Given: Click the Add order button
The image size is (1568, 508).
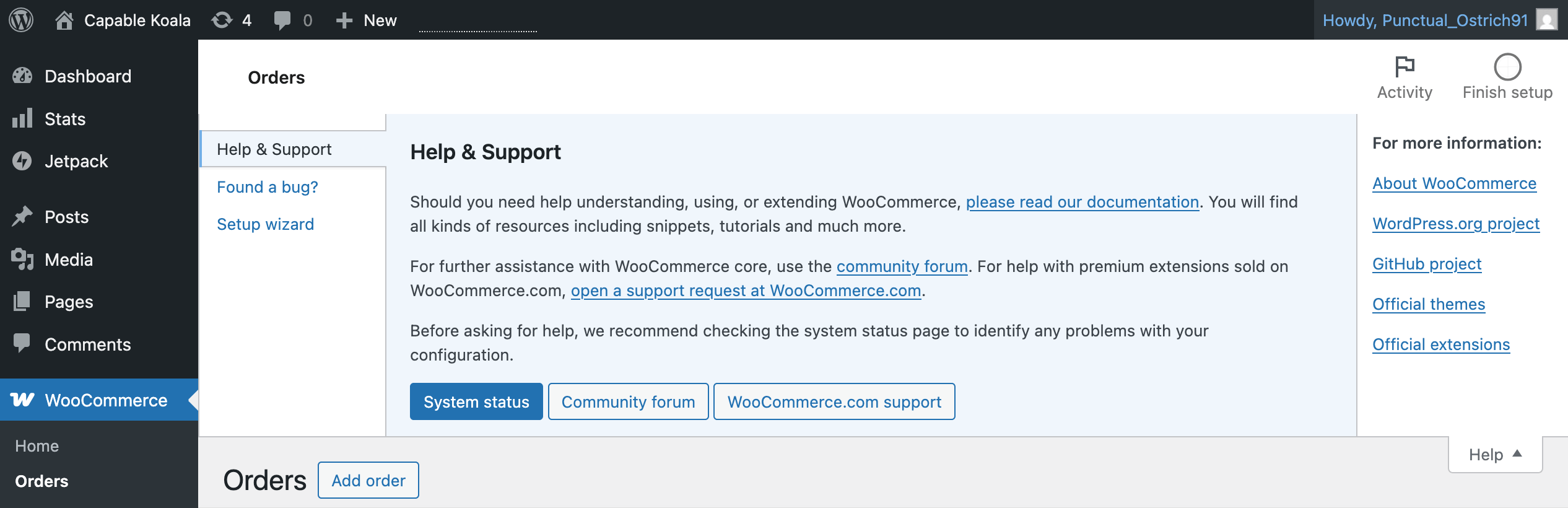Looking at the screenshot, I should click(368, 480).
